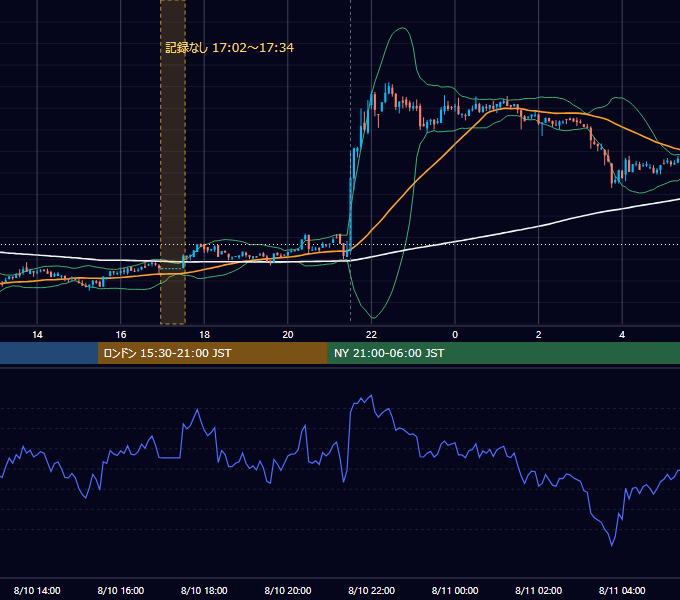Image resolution: width=680 pixels, height=600 pixels.
Task: Click the blue session bar before London
Action: (49, 353)
